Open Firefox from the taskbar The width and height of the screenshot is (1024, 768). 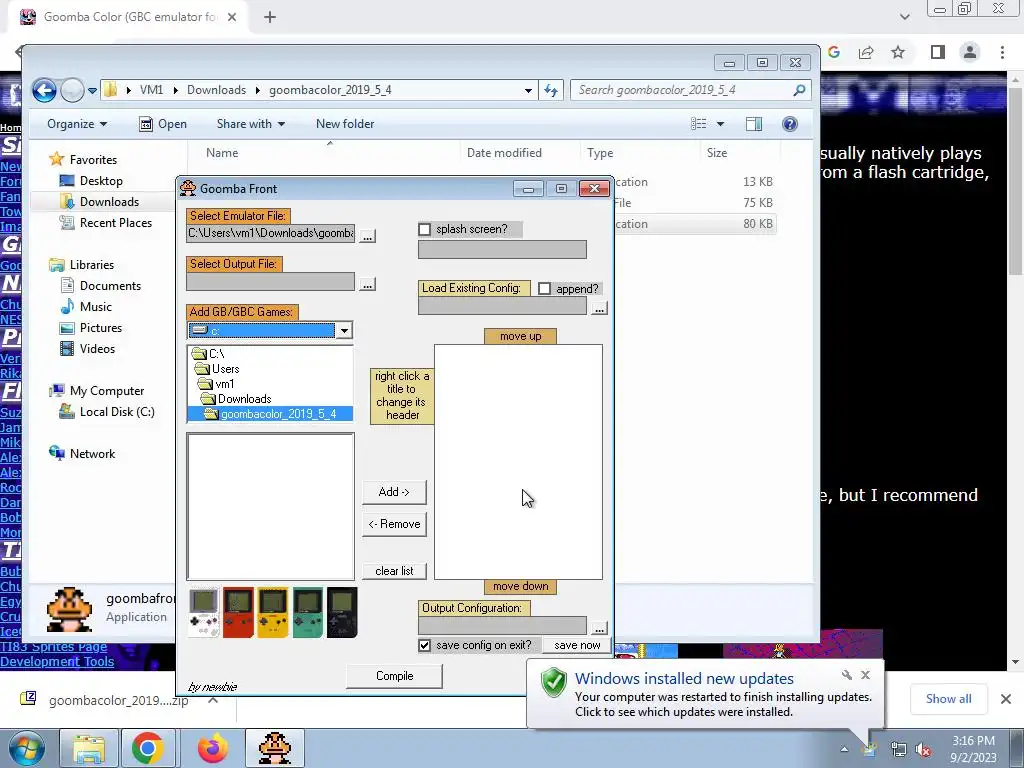click(x=212, y=748)
